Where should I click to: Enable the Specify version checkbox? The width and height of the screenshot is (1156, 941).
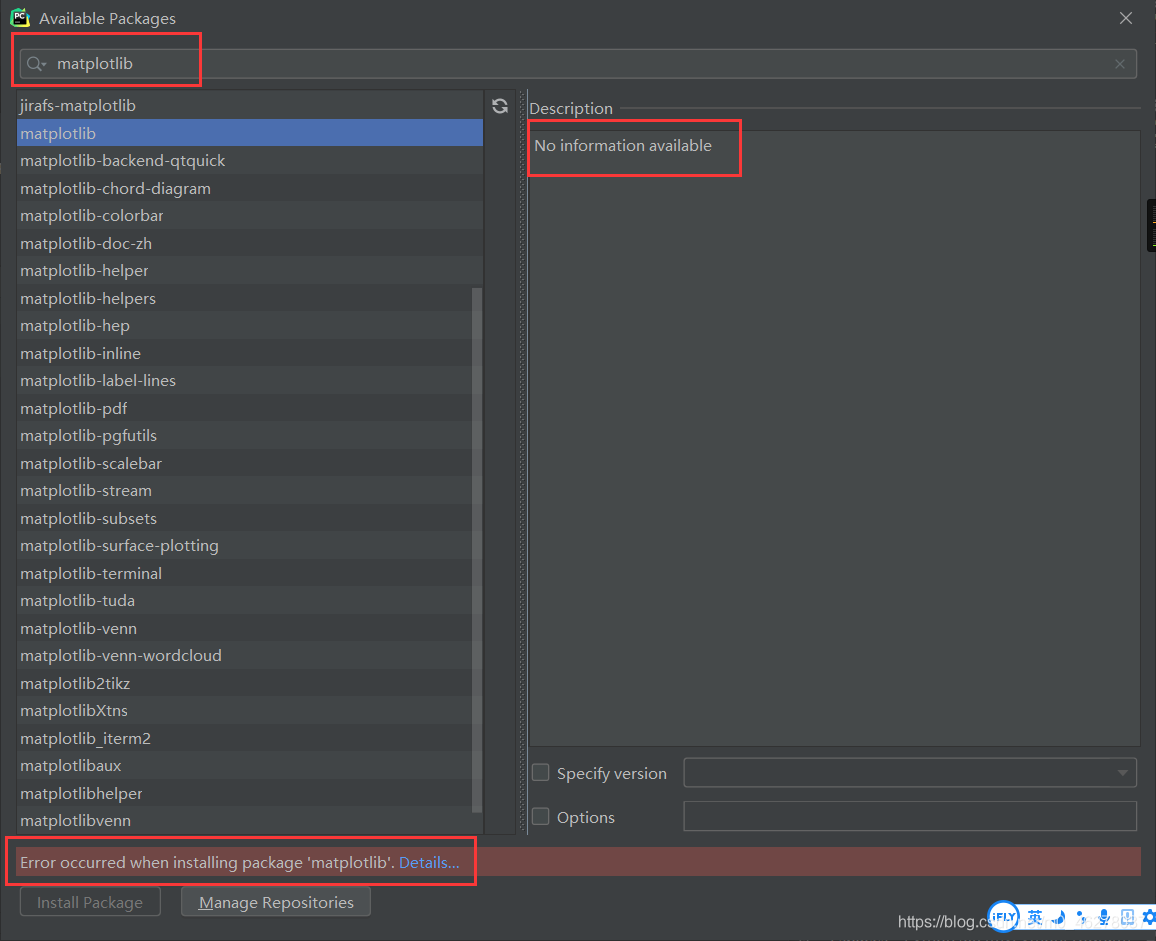pyautogui.click(x=541, y=773)
